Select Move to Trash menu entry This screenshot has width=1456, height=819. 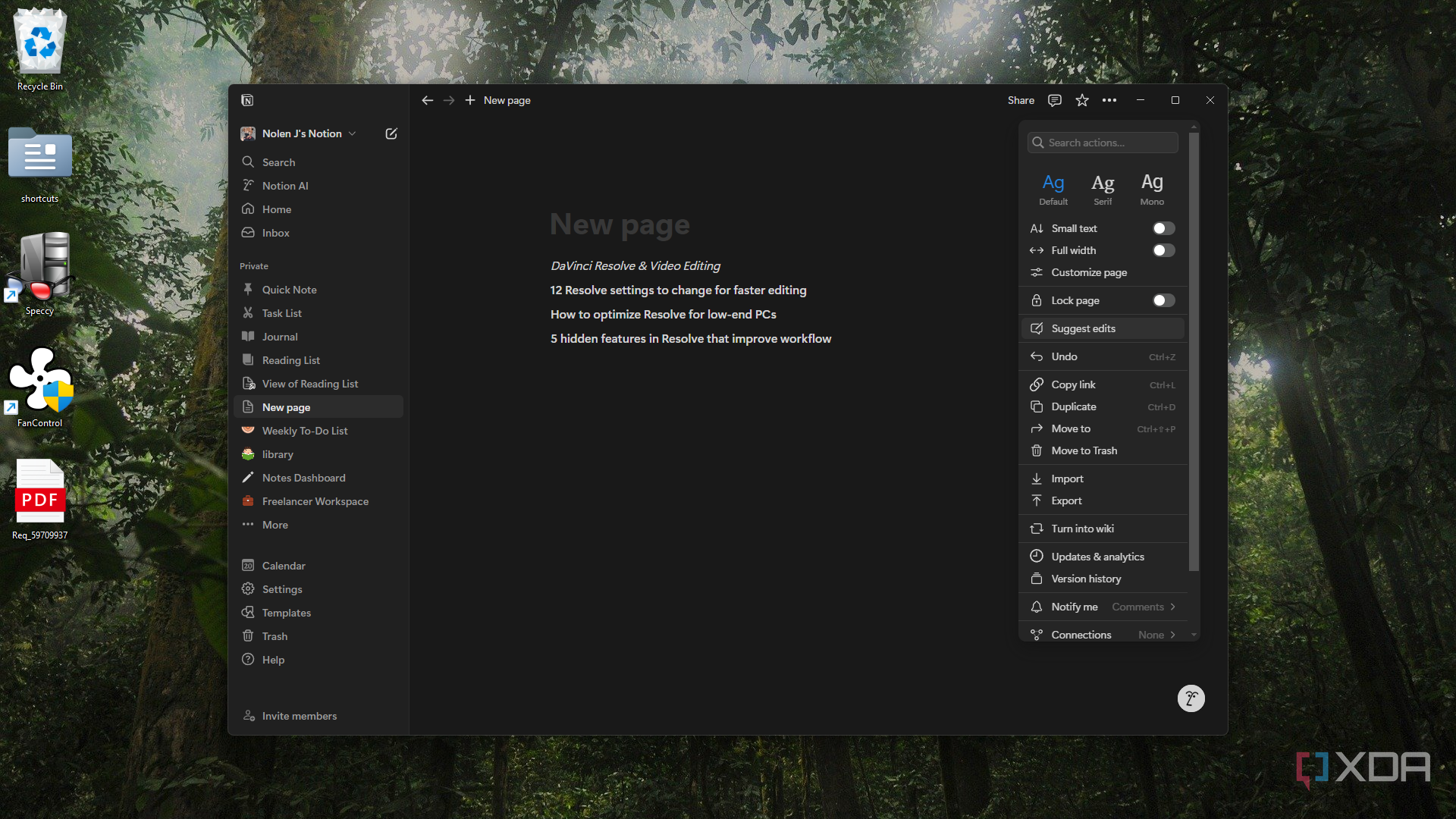click(x=1103, y=450)
